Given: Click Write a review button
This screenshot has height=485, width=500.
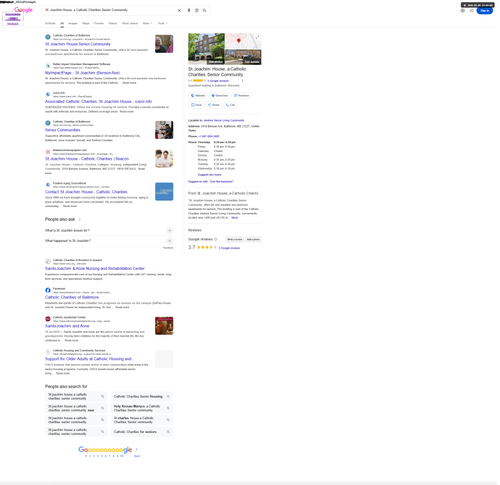Looking at the screenshot, I should [234, 239].
